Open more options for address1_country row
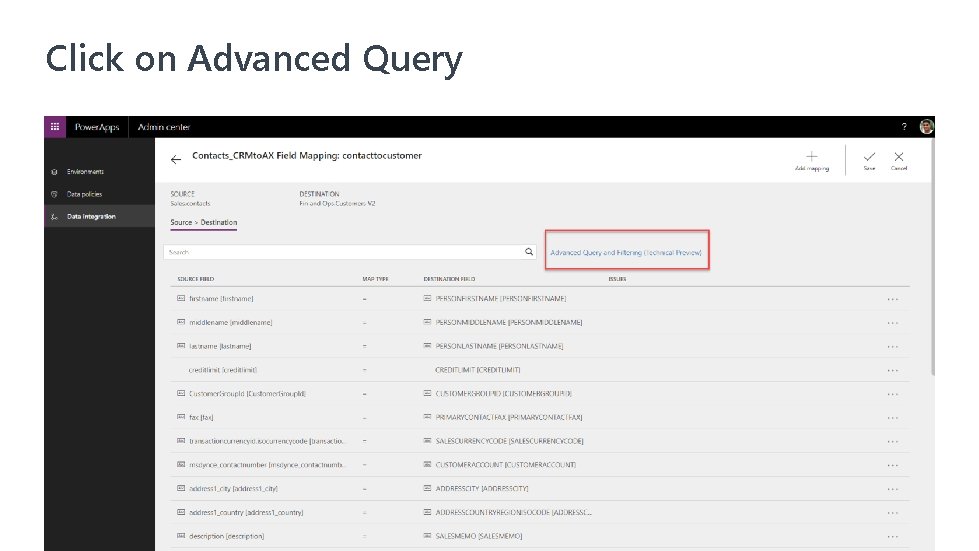 [892, 512]
